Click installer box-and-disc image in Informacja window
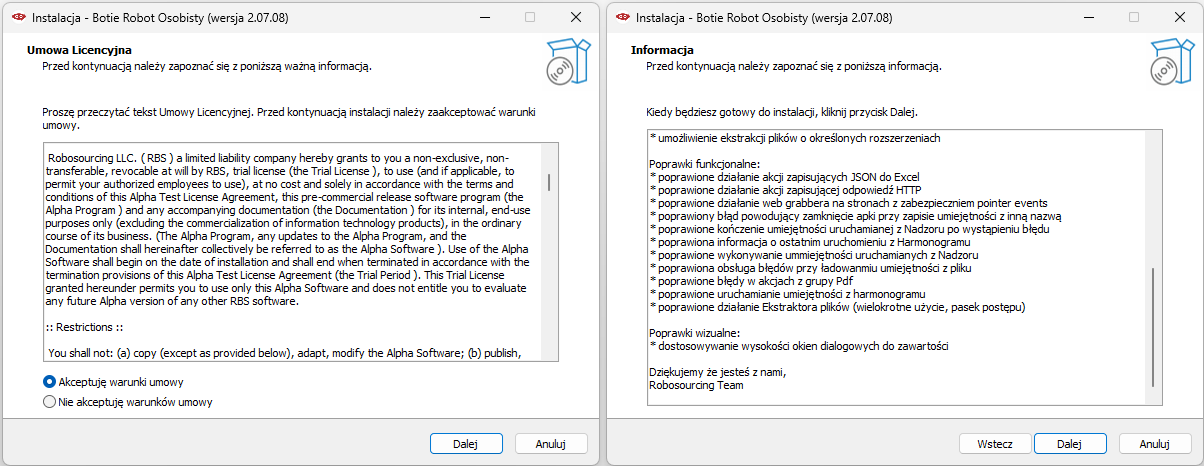1204x466 pixels. [1171, 60]
